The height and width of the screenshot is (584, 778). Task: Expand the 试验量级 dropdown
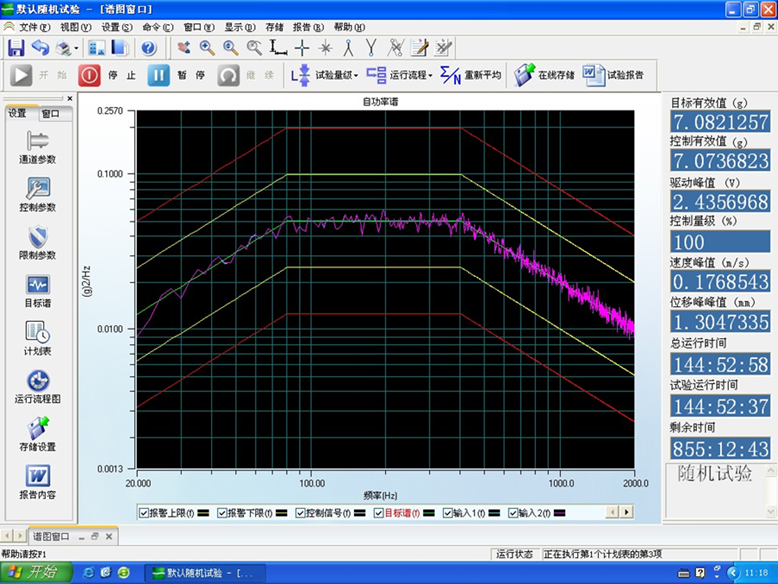[x=324, y=75]
